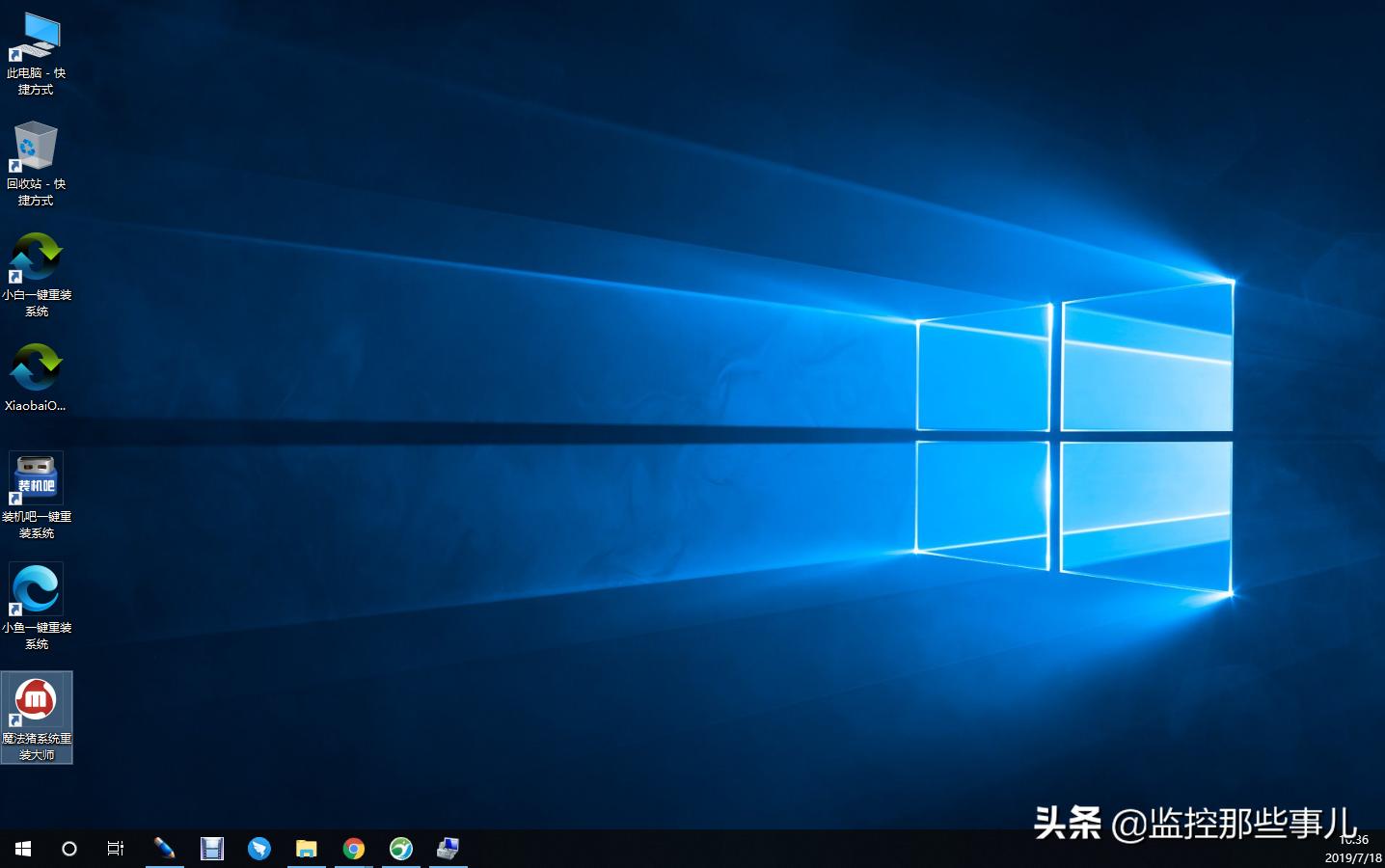The height and width of the screenshot is (868, 1385).
Task: Launch Google Chrome from the taskbar
Action: tap(354, 849)
